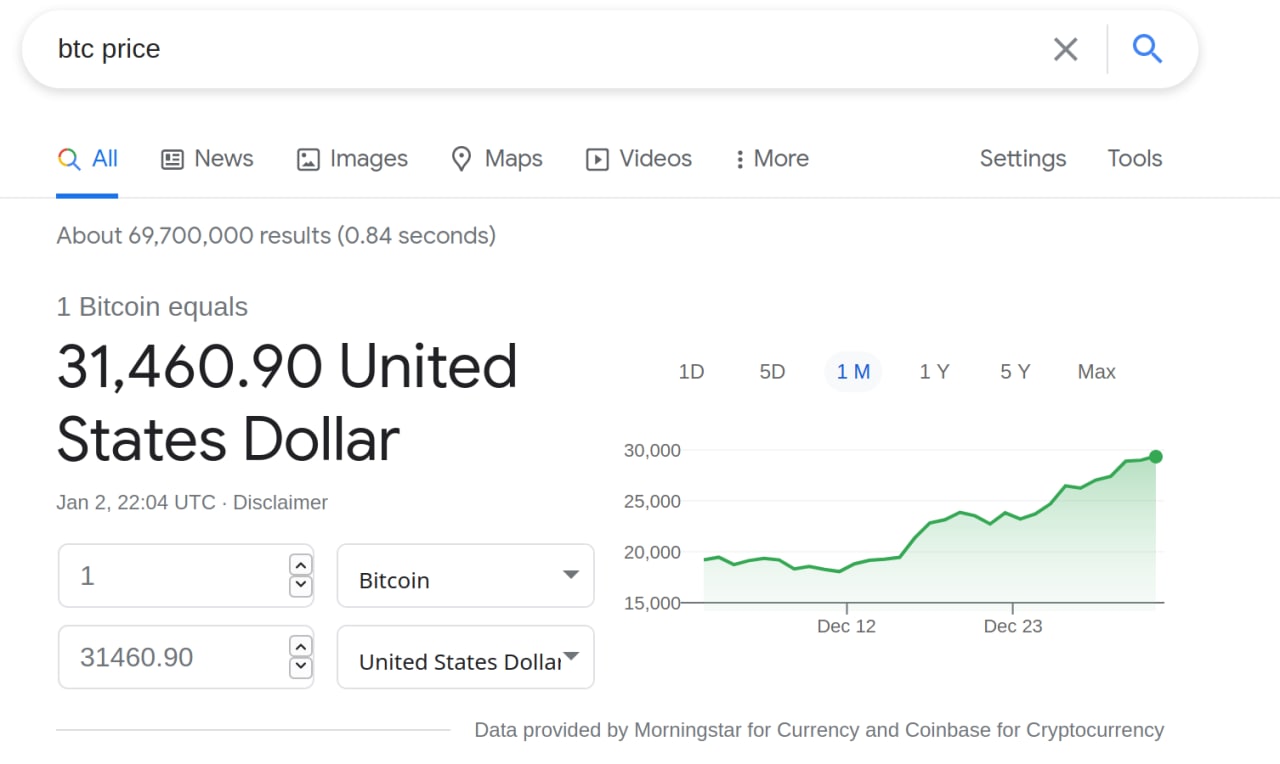Go to Videos results tab

pos(638,159)
